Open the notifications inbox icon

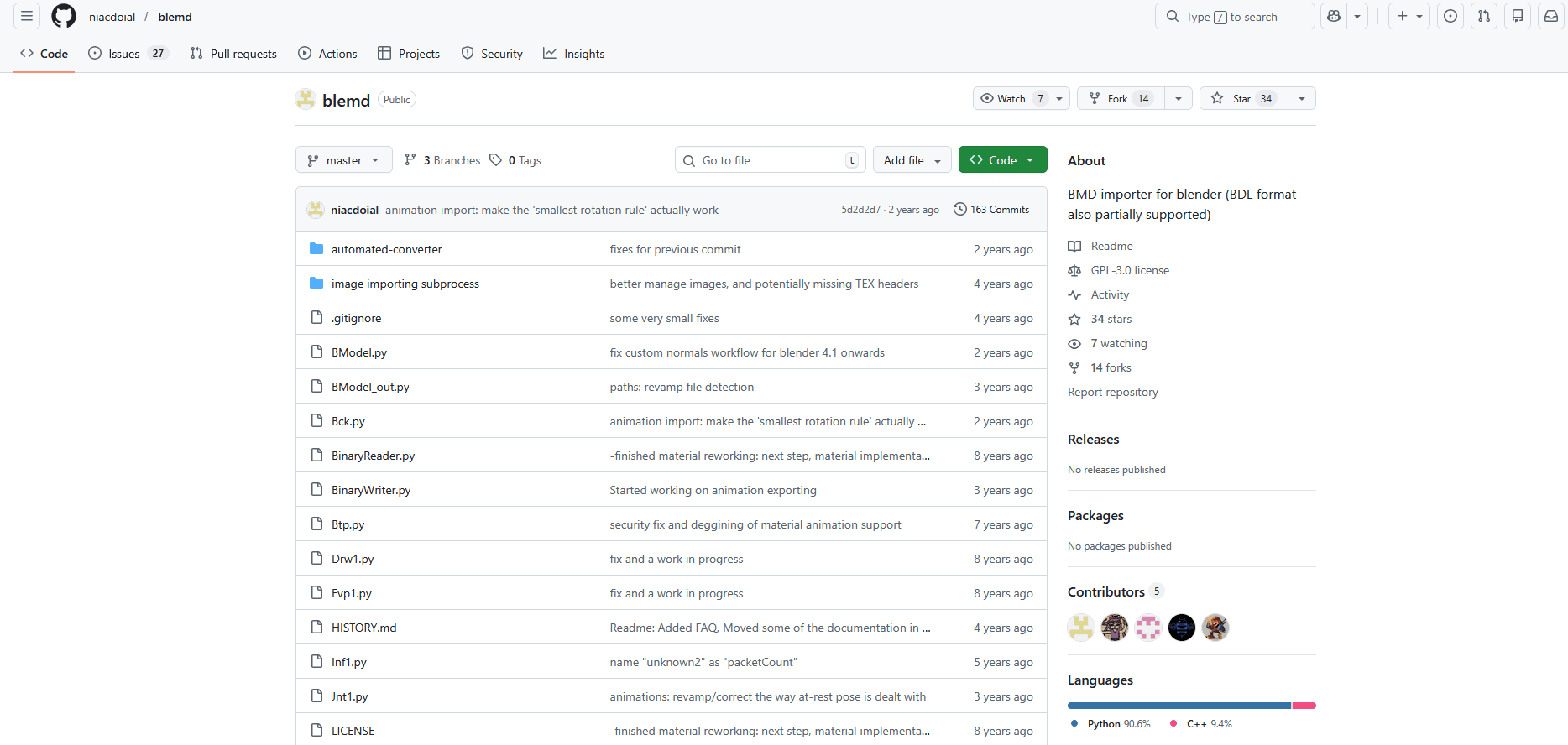click(x=1551, y=17)
